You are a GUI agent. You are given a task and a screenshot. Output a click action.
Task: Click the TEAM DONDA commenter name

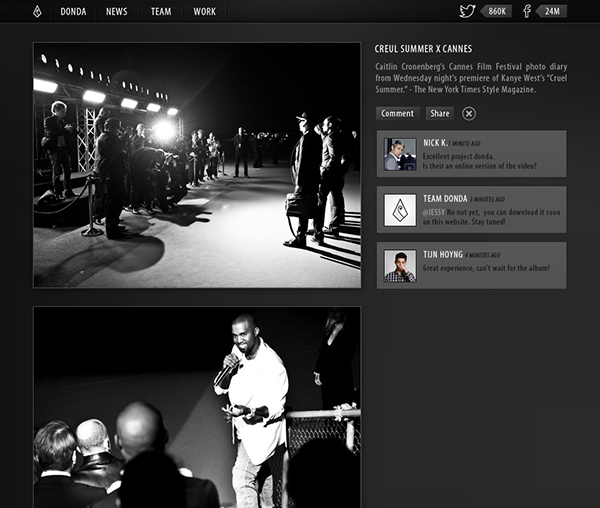point(445,199)
